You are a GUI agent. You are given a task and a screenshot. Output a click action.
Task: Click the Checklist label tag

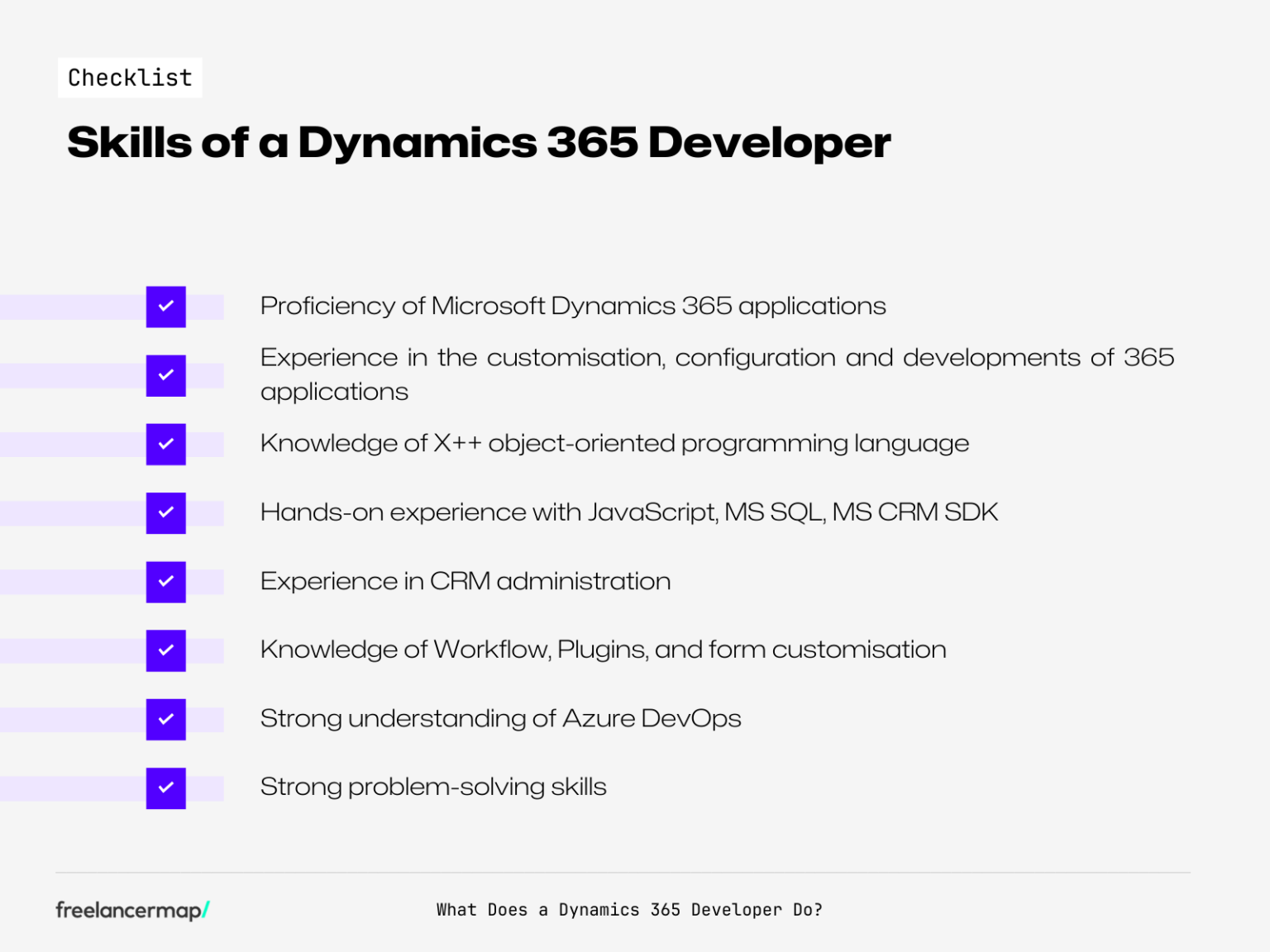pos(129,77)
